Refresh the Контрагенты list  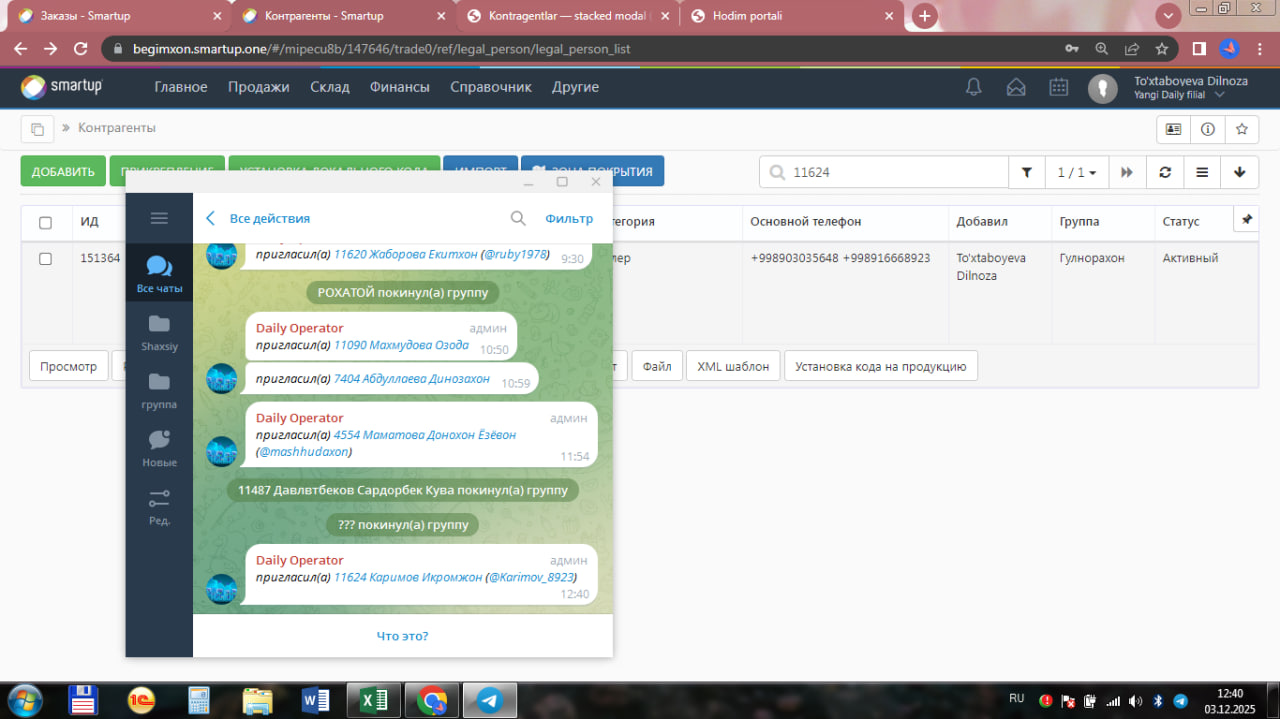pyautogui.click(x=1165, y=172)
